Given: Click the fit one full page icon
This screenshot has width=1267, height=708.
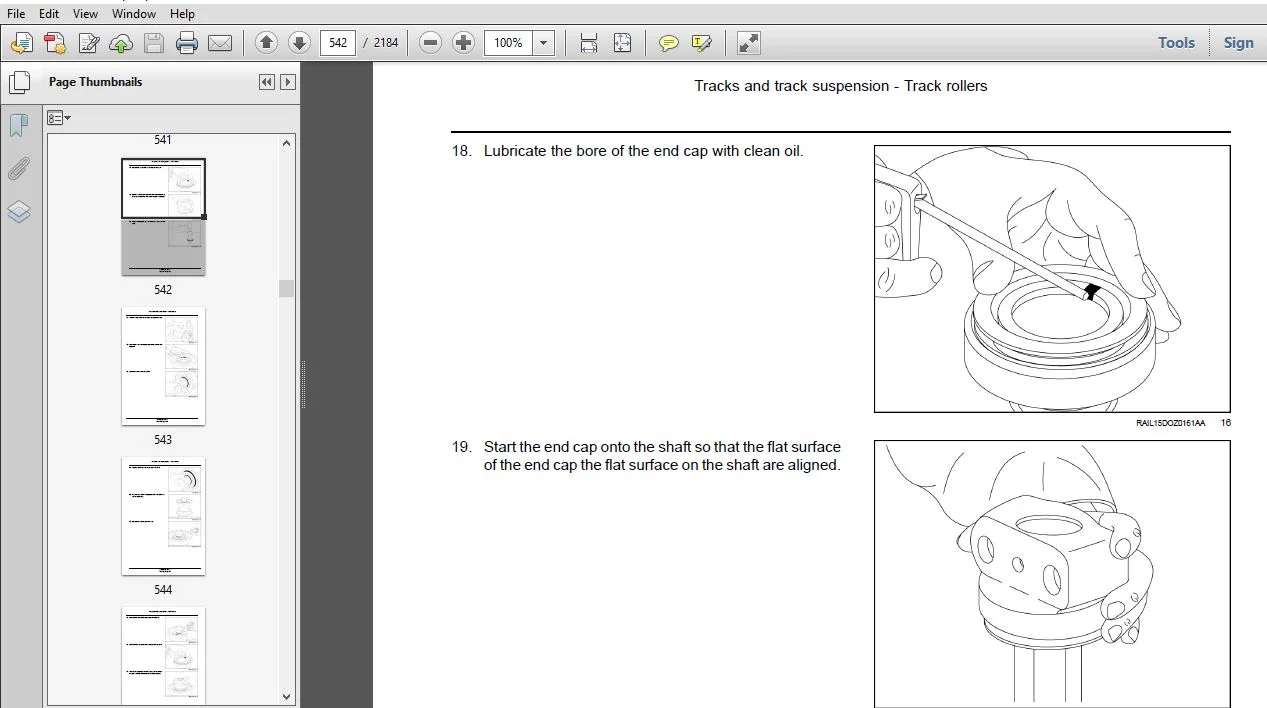Looking at the screenshot, I should [x=622, y=43].
